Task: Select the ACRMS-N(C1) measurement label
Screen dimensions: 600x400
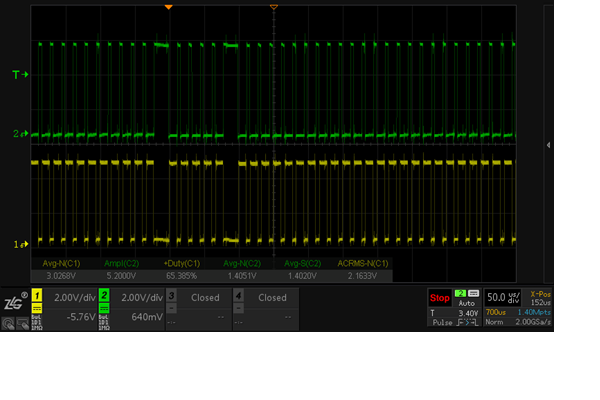Action: coord(363,263)
